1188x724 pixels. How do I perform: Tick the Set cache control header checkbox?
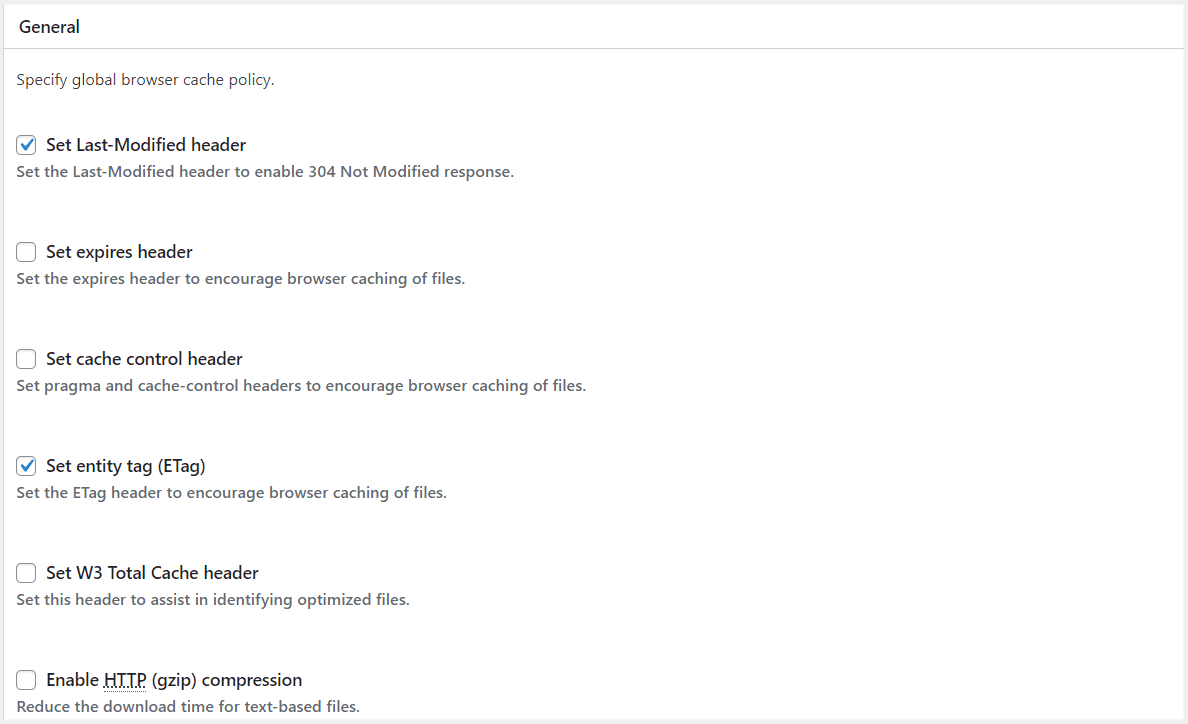click(x=27, y=358)
